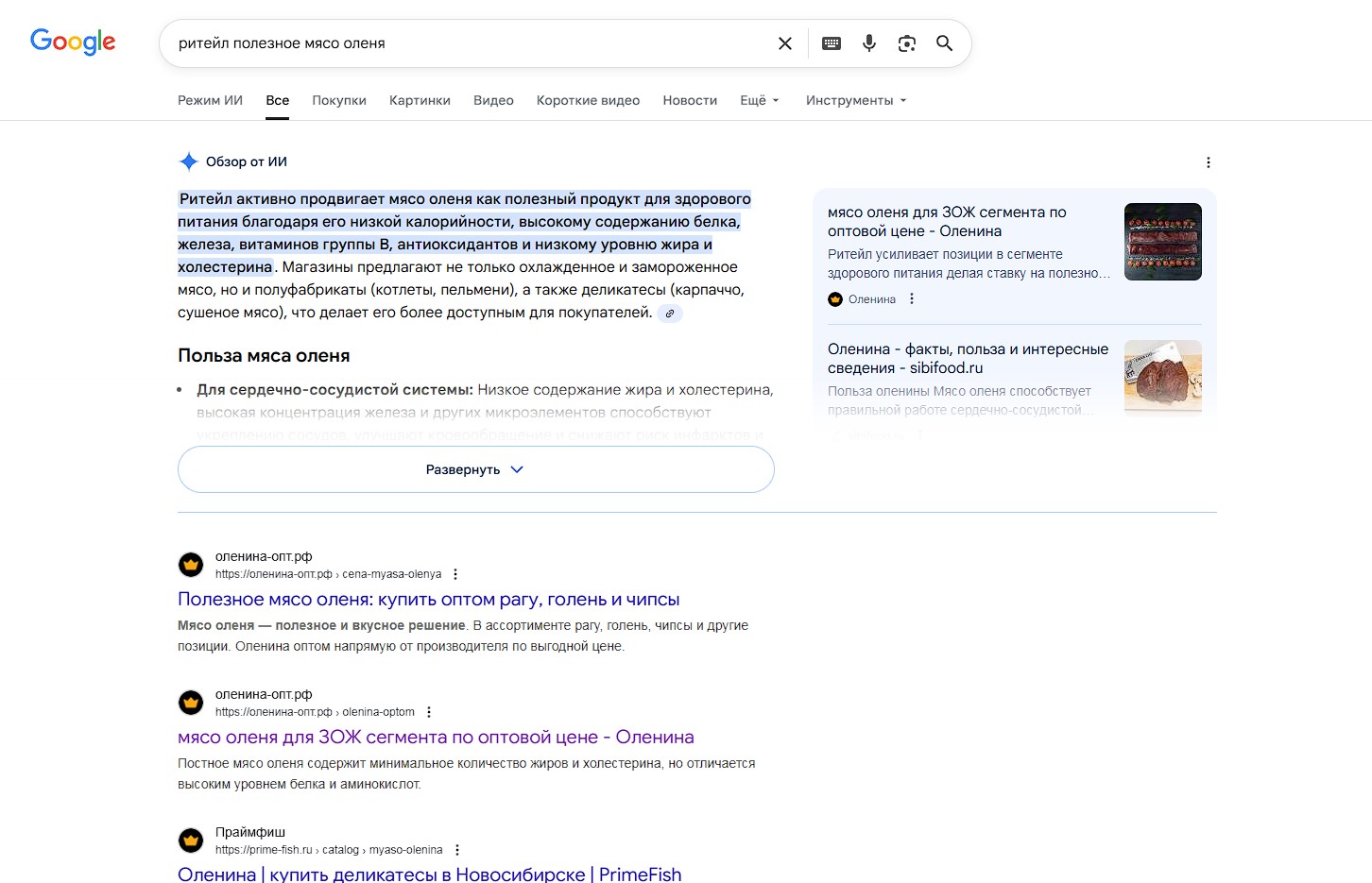1372x883 pixels.
Task: Click the venison meat thumbnail in sibifood card
Action: click(x=1162, y=377)
